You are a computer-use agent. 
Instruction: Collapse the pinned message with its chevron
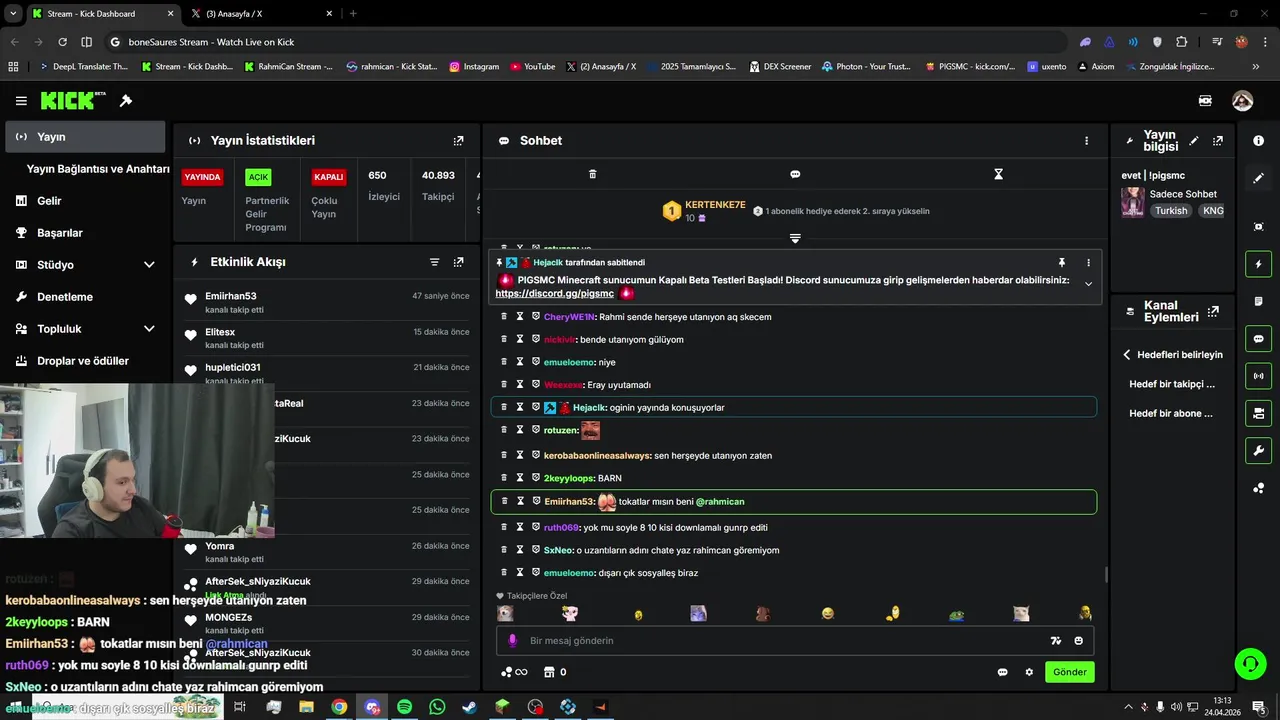(x=1088, y=284)
